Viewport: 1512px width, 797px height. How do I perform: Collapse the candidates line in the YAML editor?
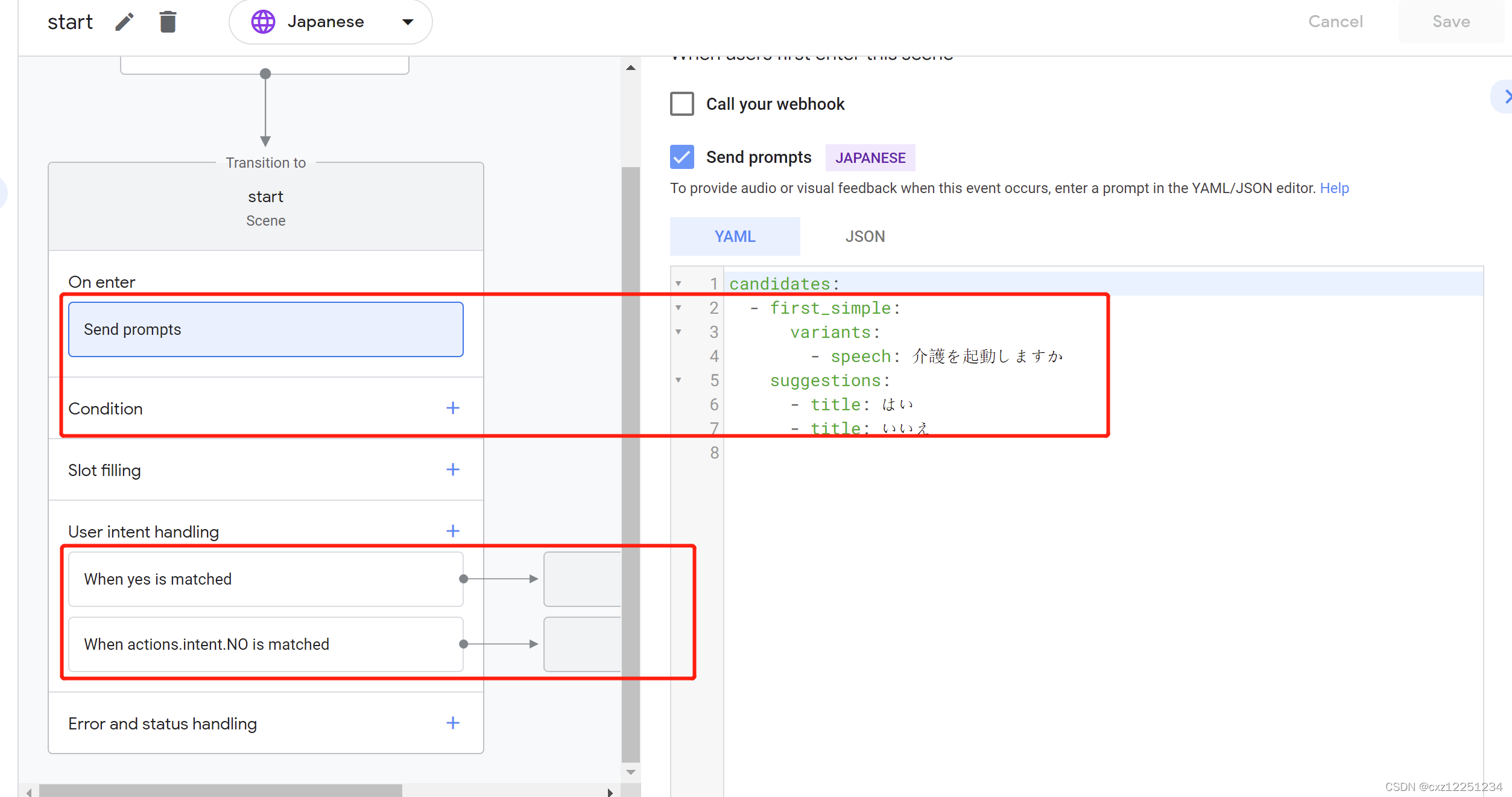coord(679,284)
